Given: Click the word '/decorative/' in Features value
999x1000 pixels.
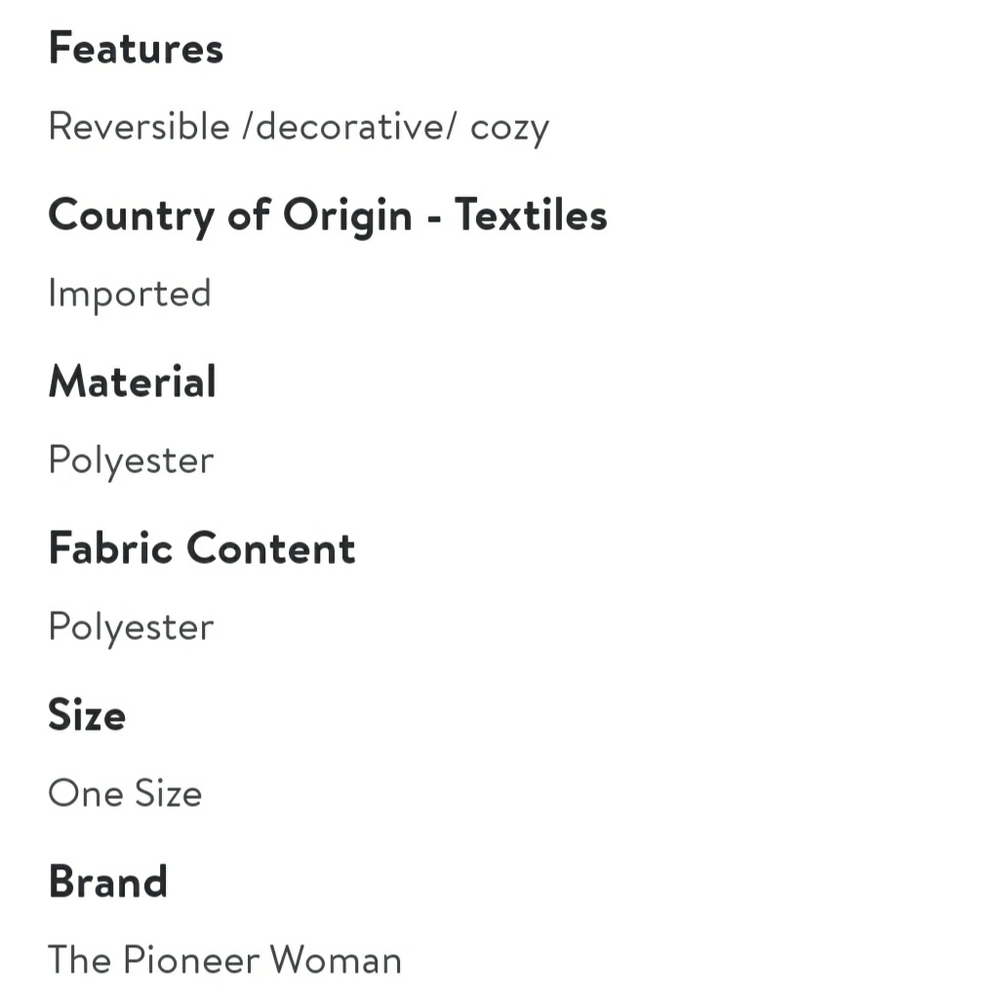Looking at the screenshot, I should tap(350, 126).
